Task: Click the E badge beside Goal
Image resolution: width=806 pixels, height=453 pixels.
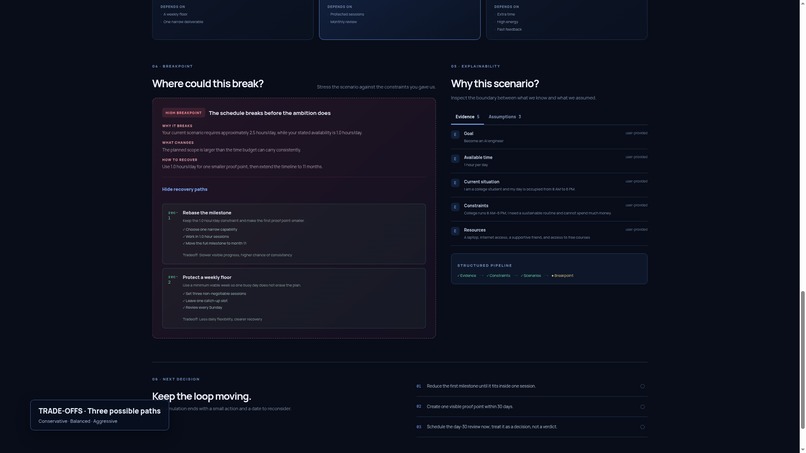Action: 455,135
